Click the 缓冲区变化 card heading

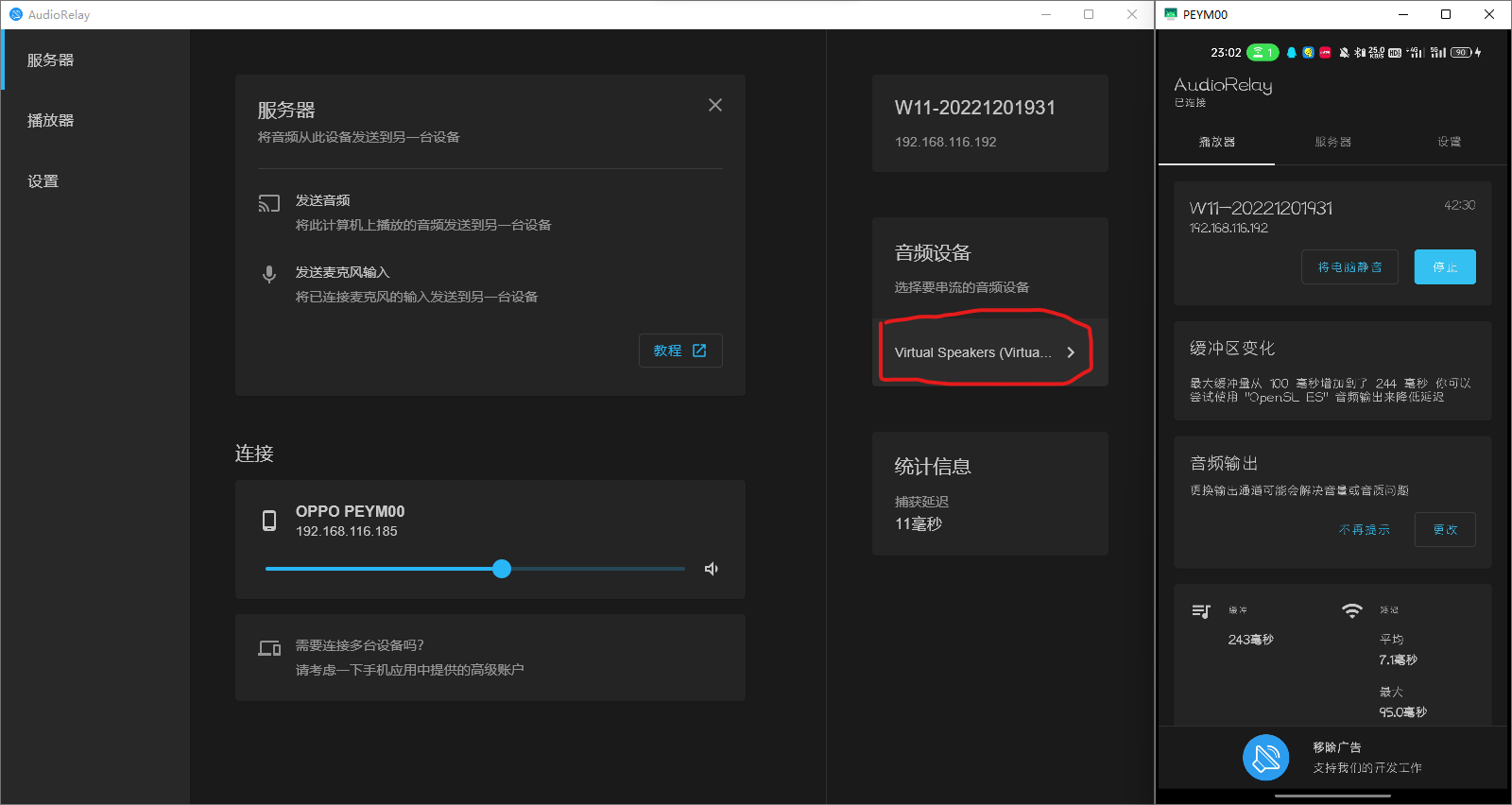pyautogui.click(x=1232, y=349)
